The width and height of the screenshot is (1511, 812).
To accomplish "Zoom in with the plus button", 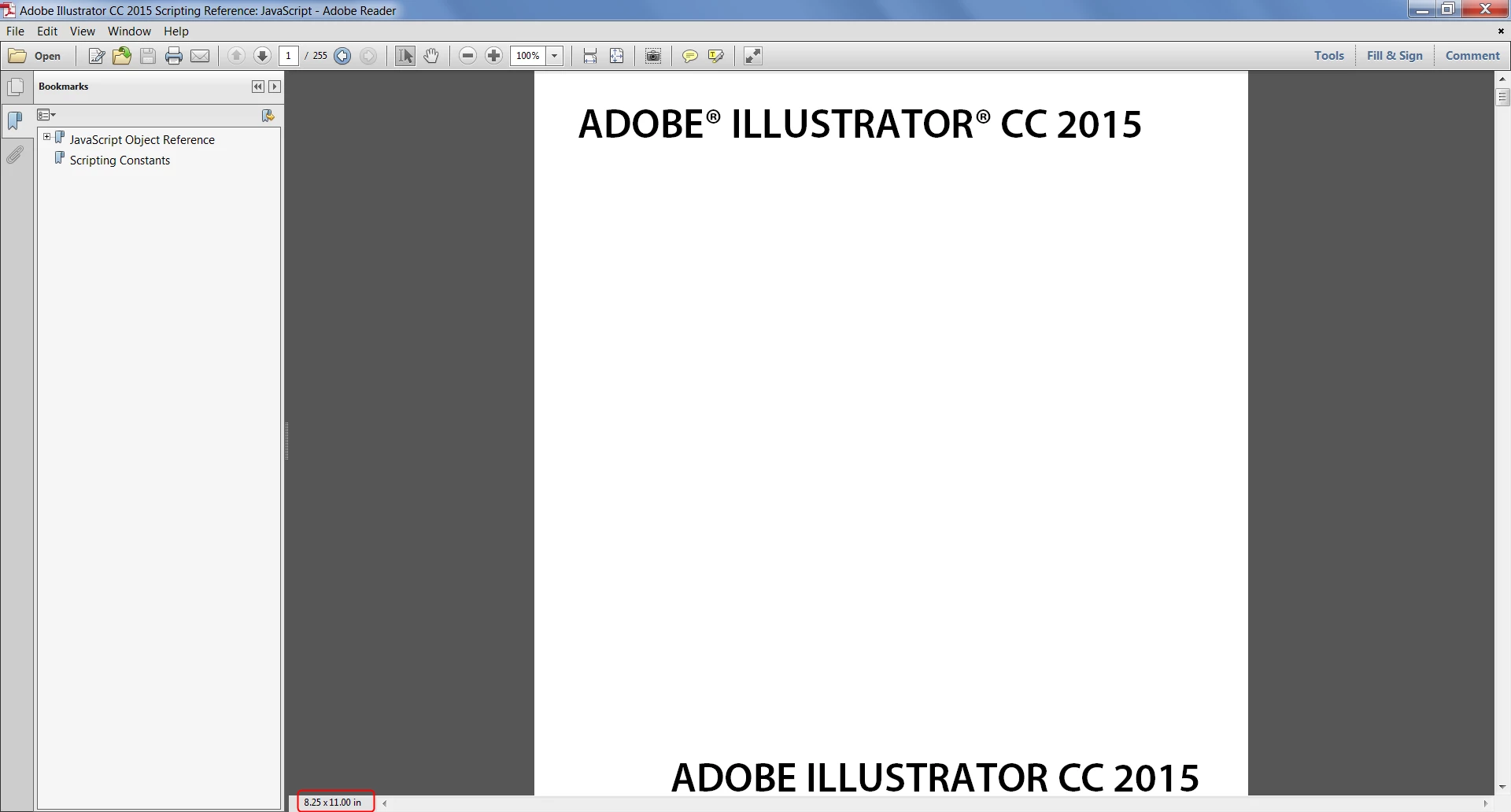I will pyautogui.click(x=494, y=56).
